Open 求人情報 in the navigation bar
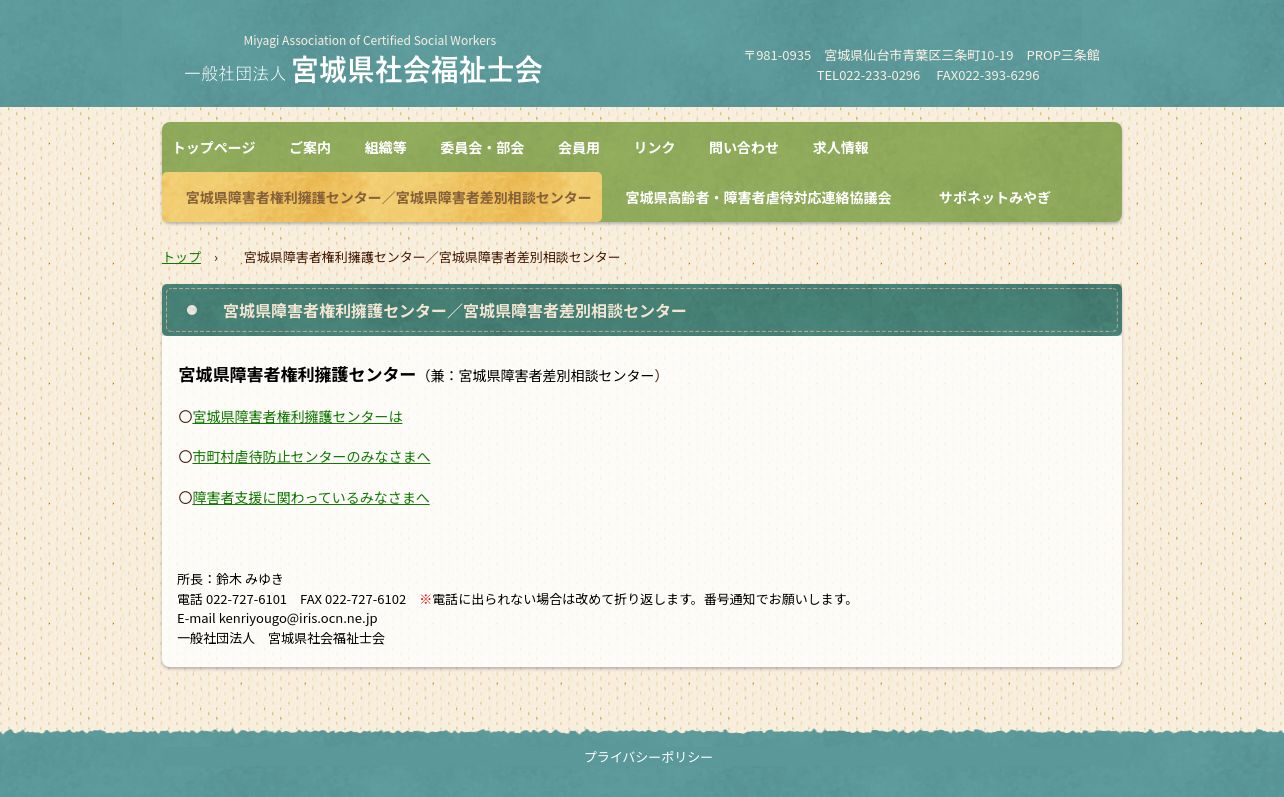This screenshot has height=797, width=1284. (841, 148)
